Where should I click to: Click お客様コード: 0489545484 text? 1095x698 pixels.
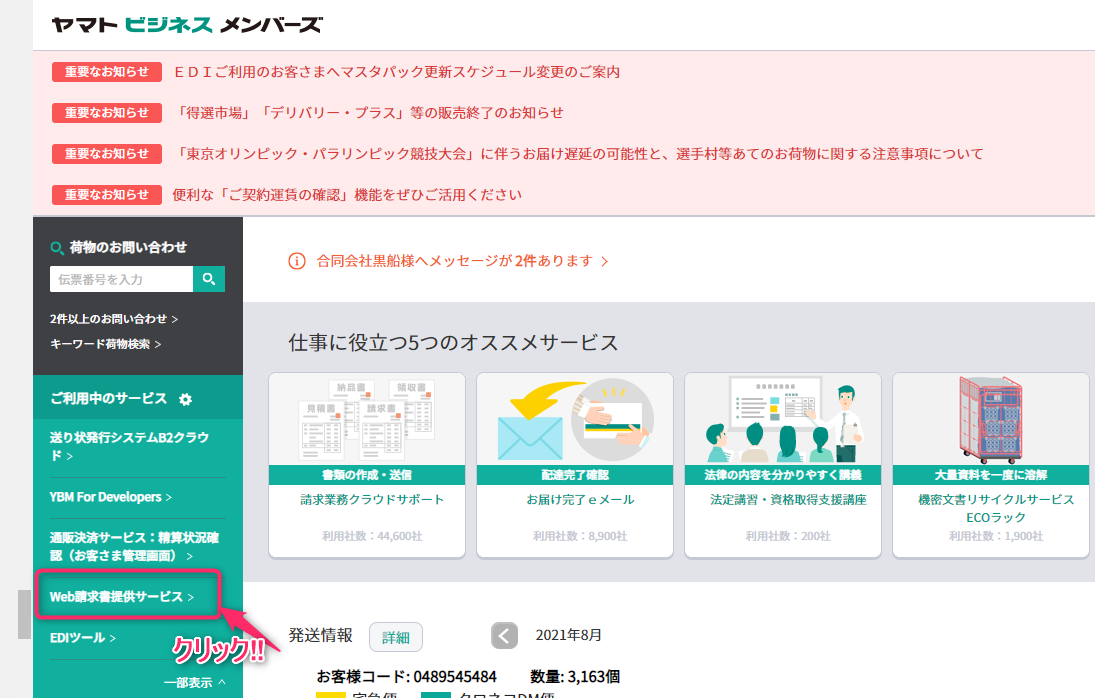click(406, 676)
